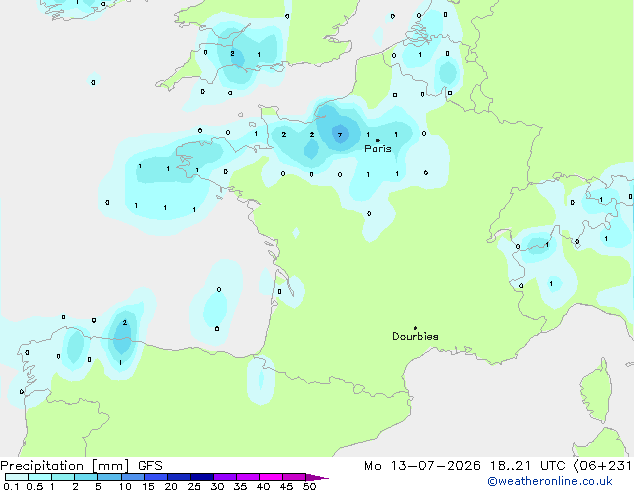The width and height of the screenshot is (634, 490).
Task: Click the 7 mm precipitation value west of Paris
Action: tap(340, 135)
